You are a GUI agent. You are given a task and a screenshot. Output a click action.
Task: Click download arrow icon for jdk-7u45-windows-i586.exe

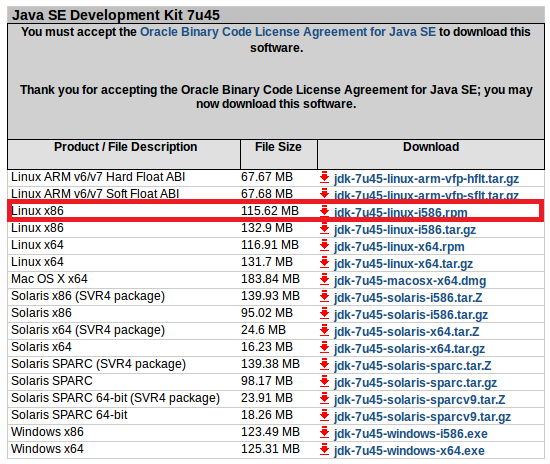tap(324, 432)
